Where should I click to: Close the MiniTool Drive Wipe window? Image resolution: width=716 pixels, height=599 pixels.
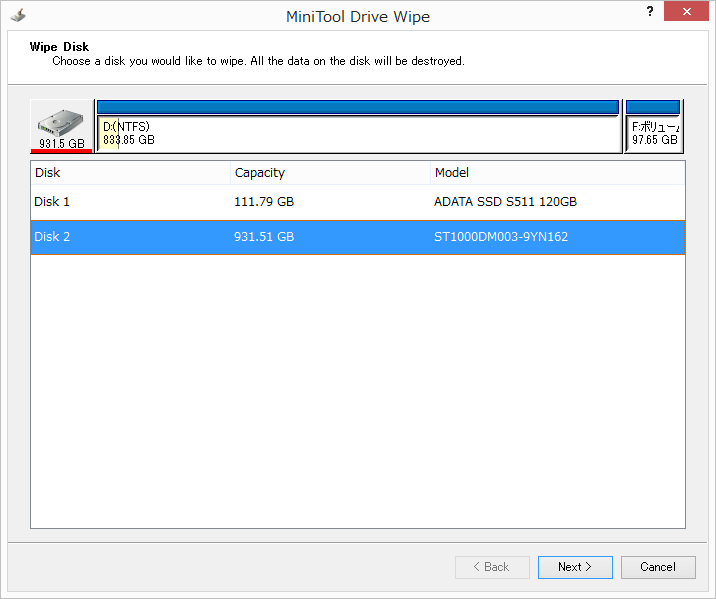686,11
